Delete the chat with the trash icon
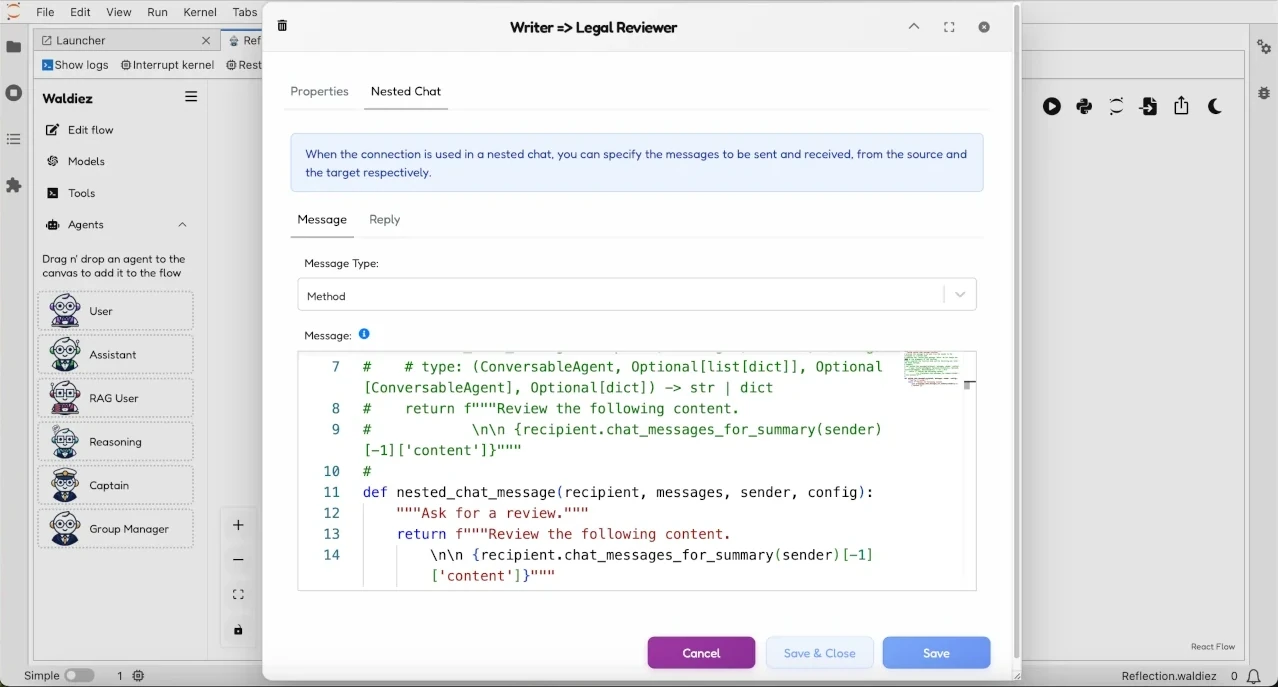 [x=282, y=26]
